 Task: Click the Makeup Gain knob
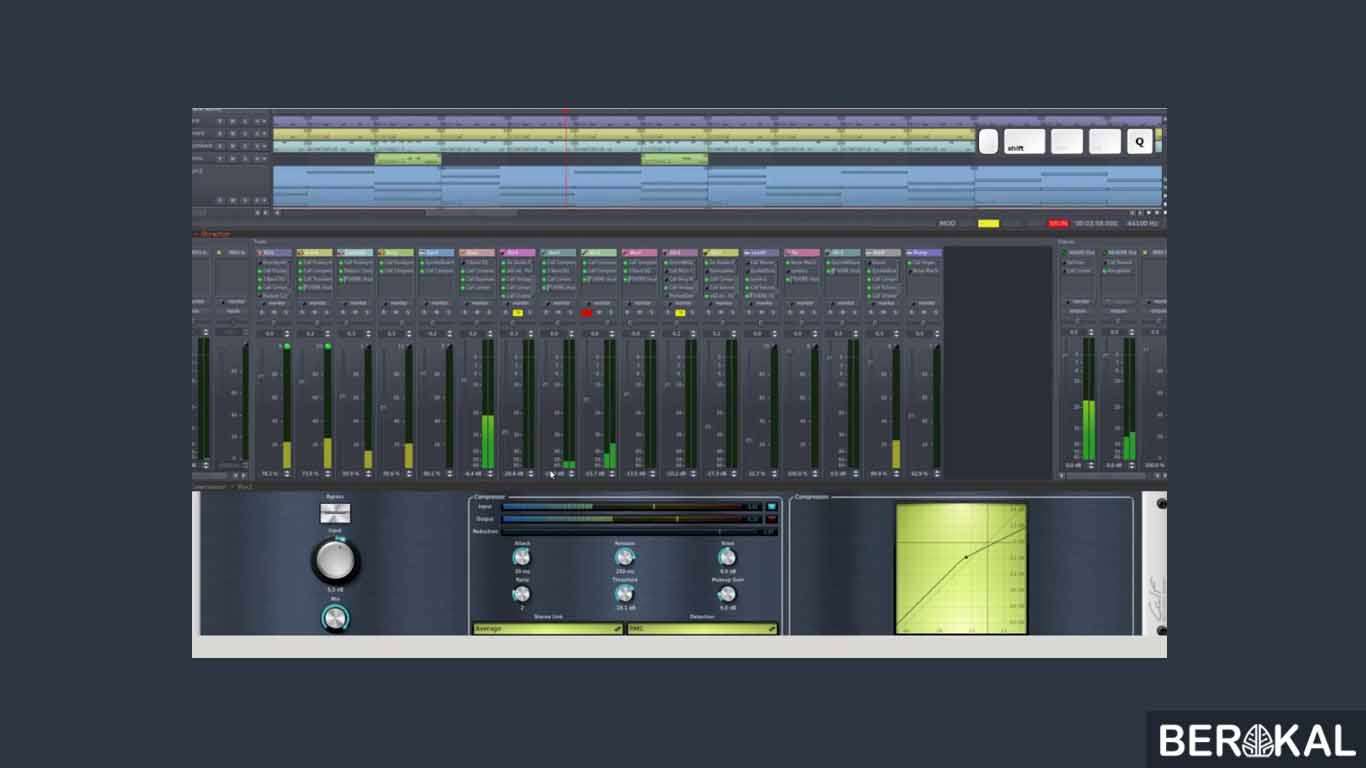click(727, 594)
